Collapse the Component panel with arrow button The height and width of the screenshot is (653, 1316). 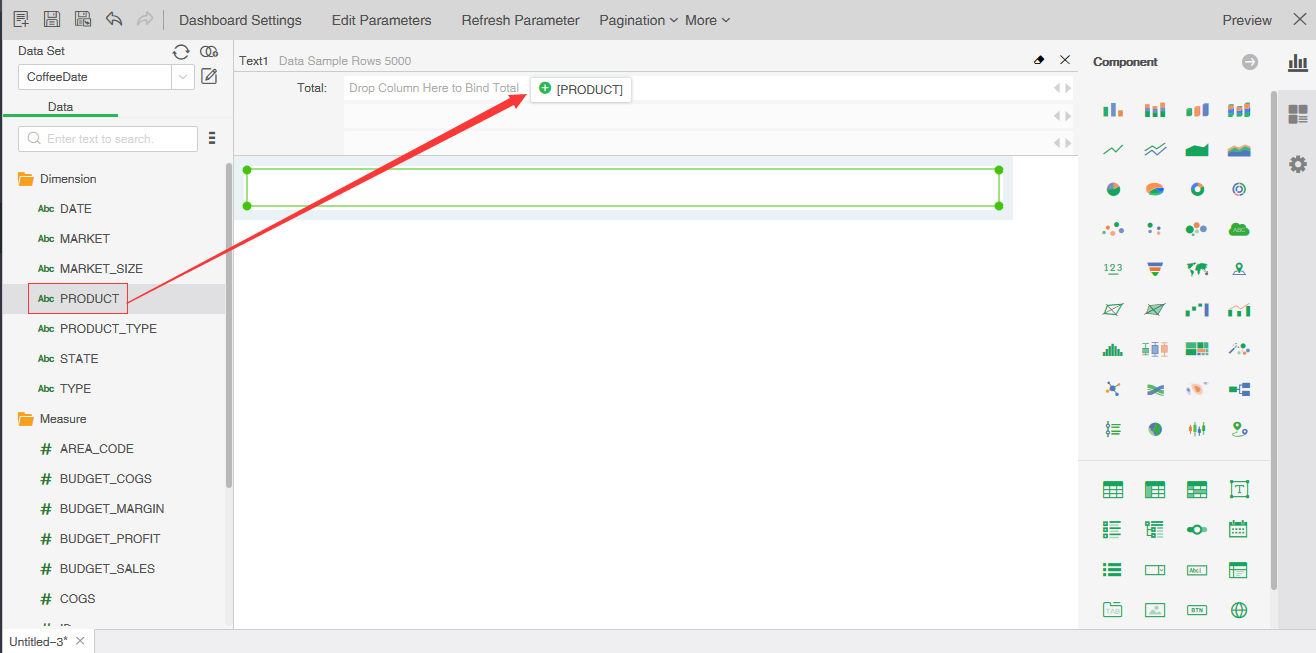pyautogui.click(x=1250, y=62)
